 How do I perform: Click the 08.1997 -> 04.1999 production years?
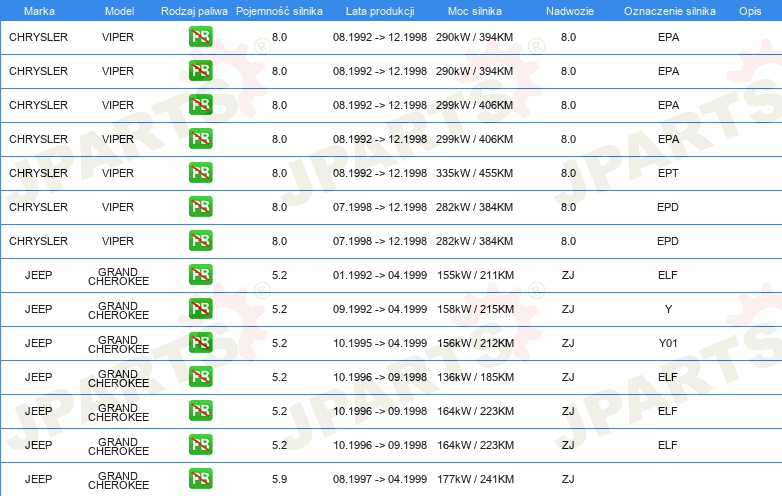(380, 479)
